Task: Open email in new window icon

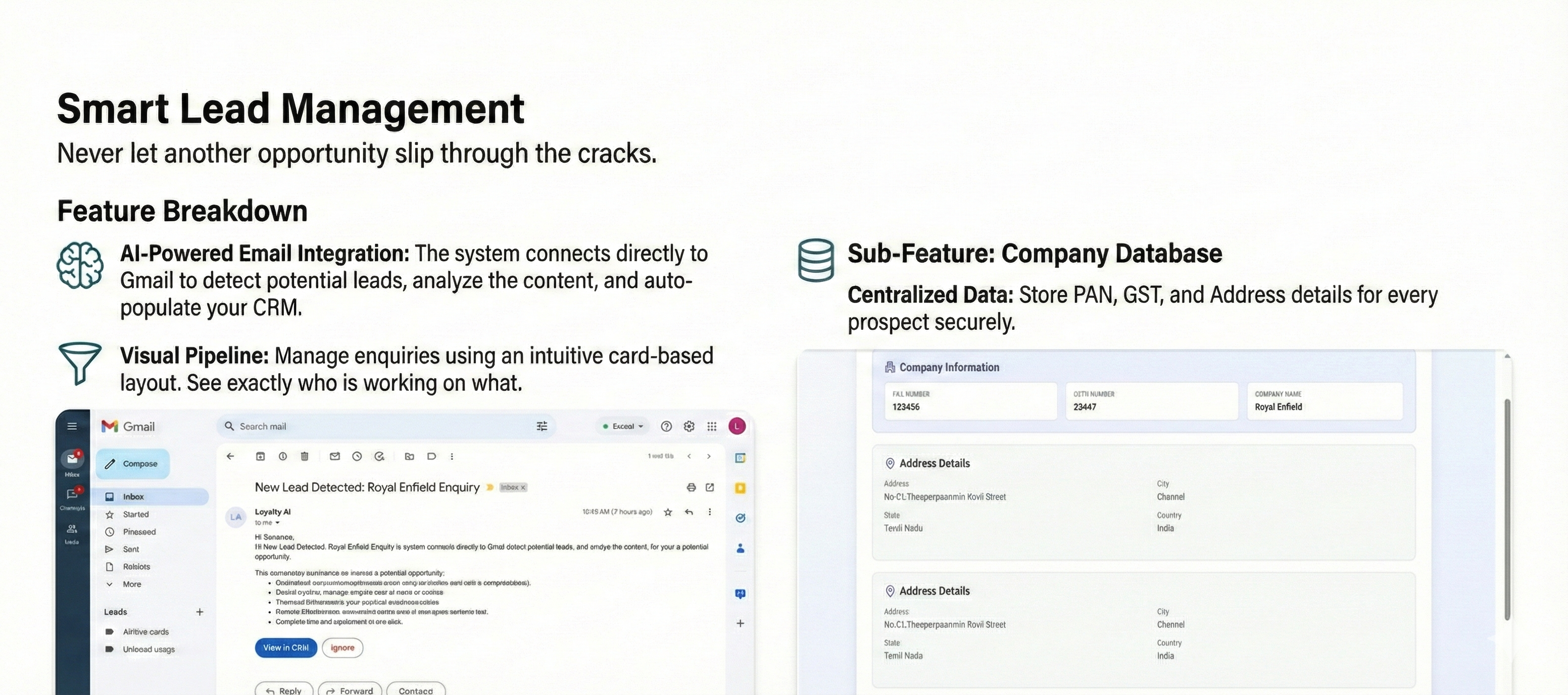Action: point(710,487)
